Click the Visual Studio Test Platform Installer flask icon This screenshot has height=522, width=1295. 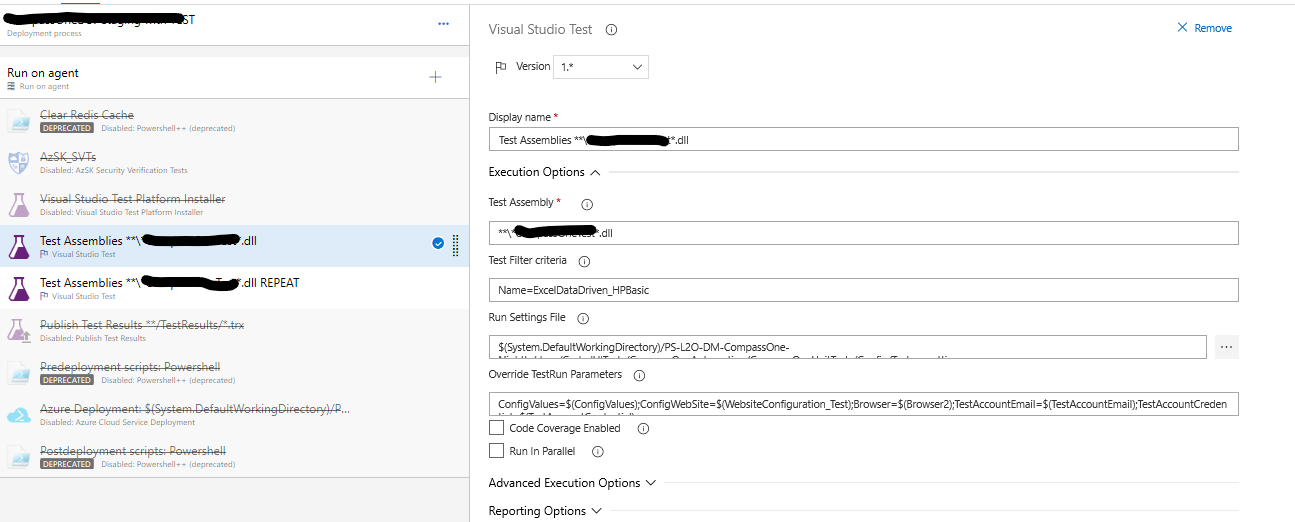tap(20, 205)
